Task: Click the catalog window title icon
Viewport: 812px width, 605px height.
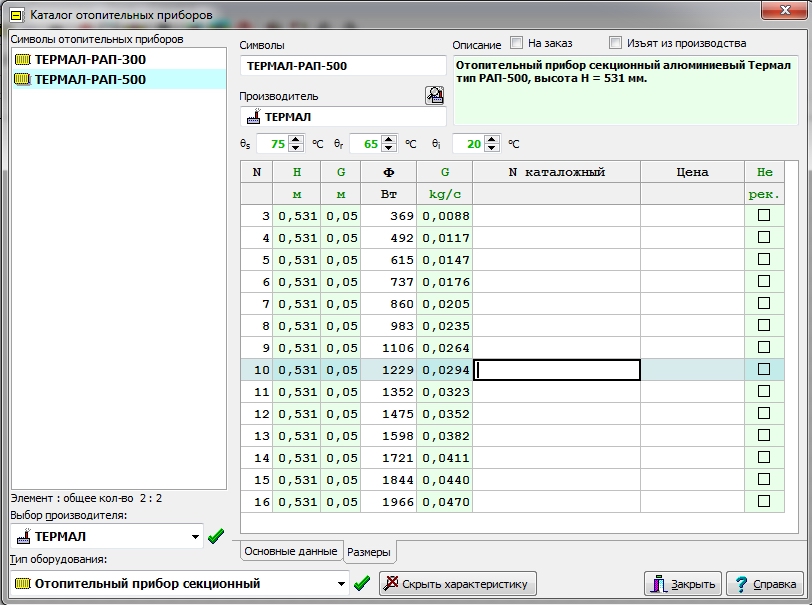Action: (x=17, y=16)
